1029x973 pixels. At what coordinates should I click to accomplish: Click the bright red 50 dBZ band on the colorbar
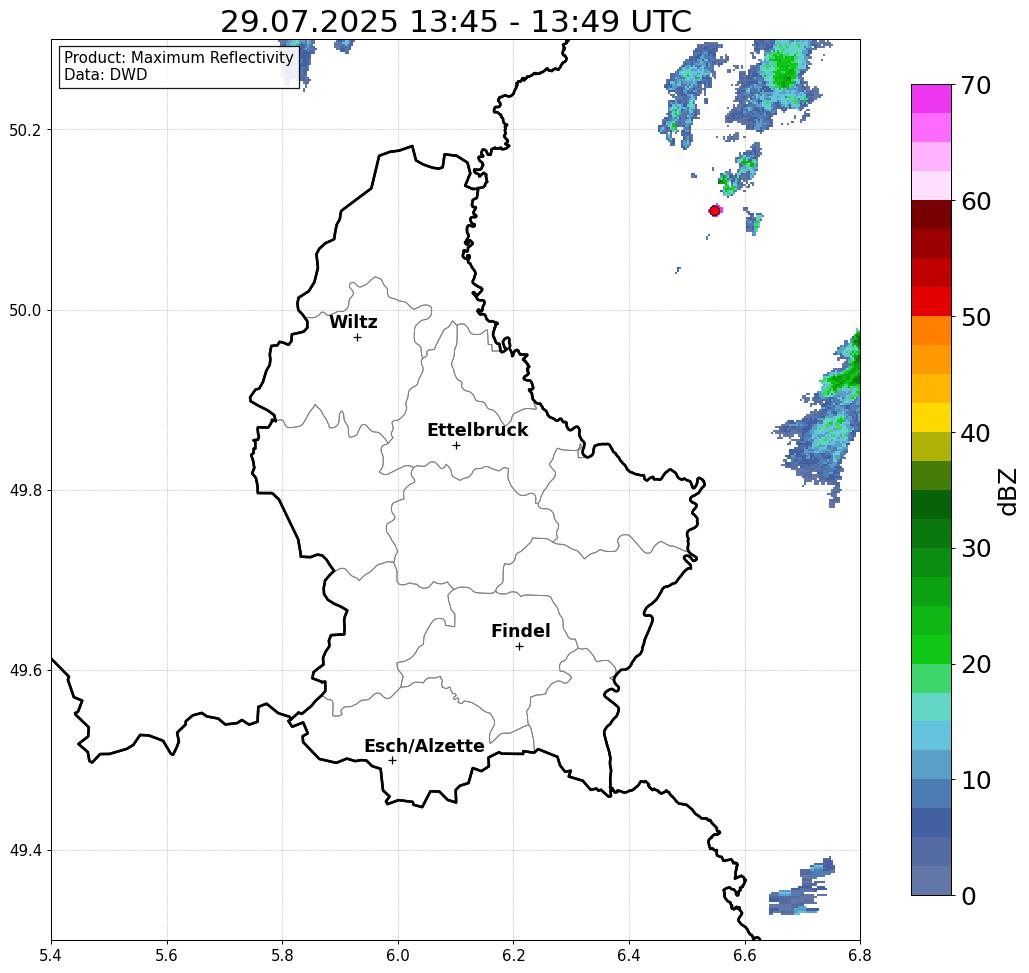coord(931,302)
